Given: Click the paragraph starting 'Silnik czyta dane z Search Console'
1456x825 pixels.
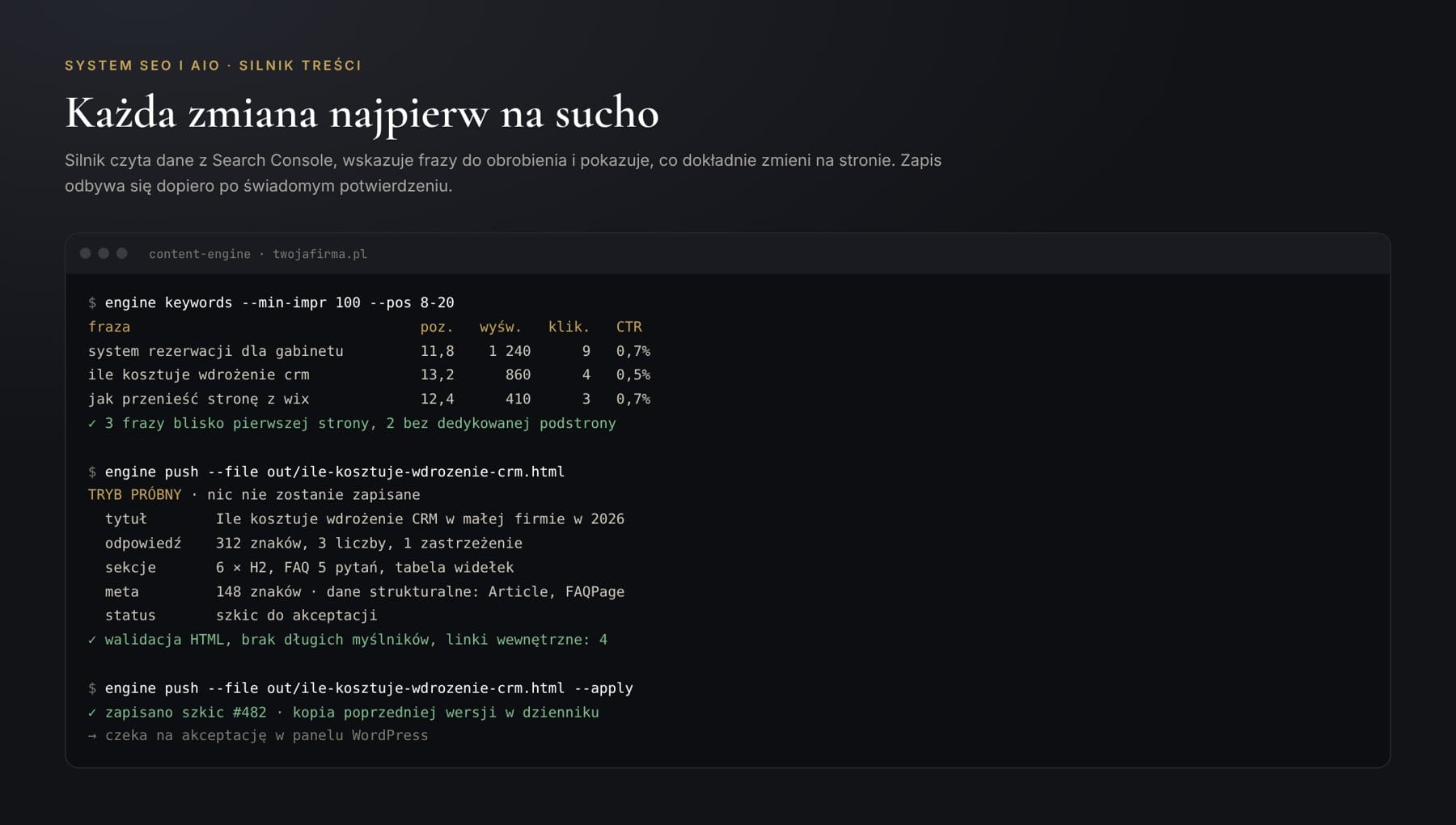Looking at the screenshot, I should (x=503, y=173).
